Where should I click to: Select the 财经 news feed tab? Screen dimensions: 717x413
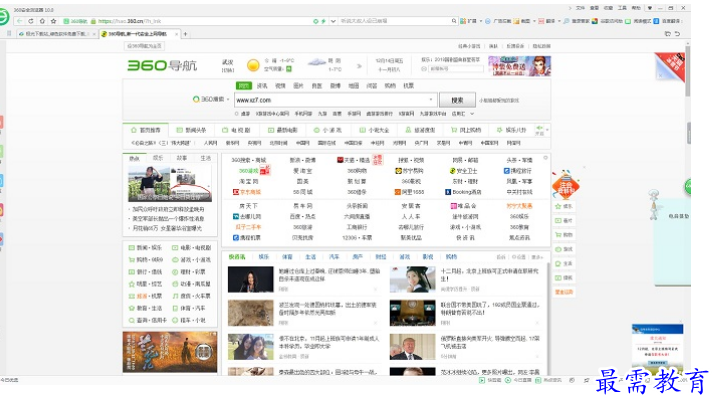(381, 257)
